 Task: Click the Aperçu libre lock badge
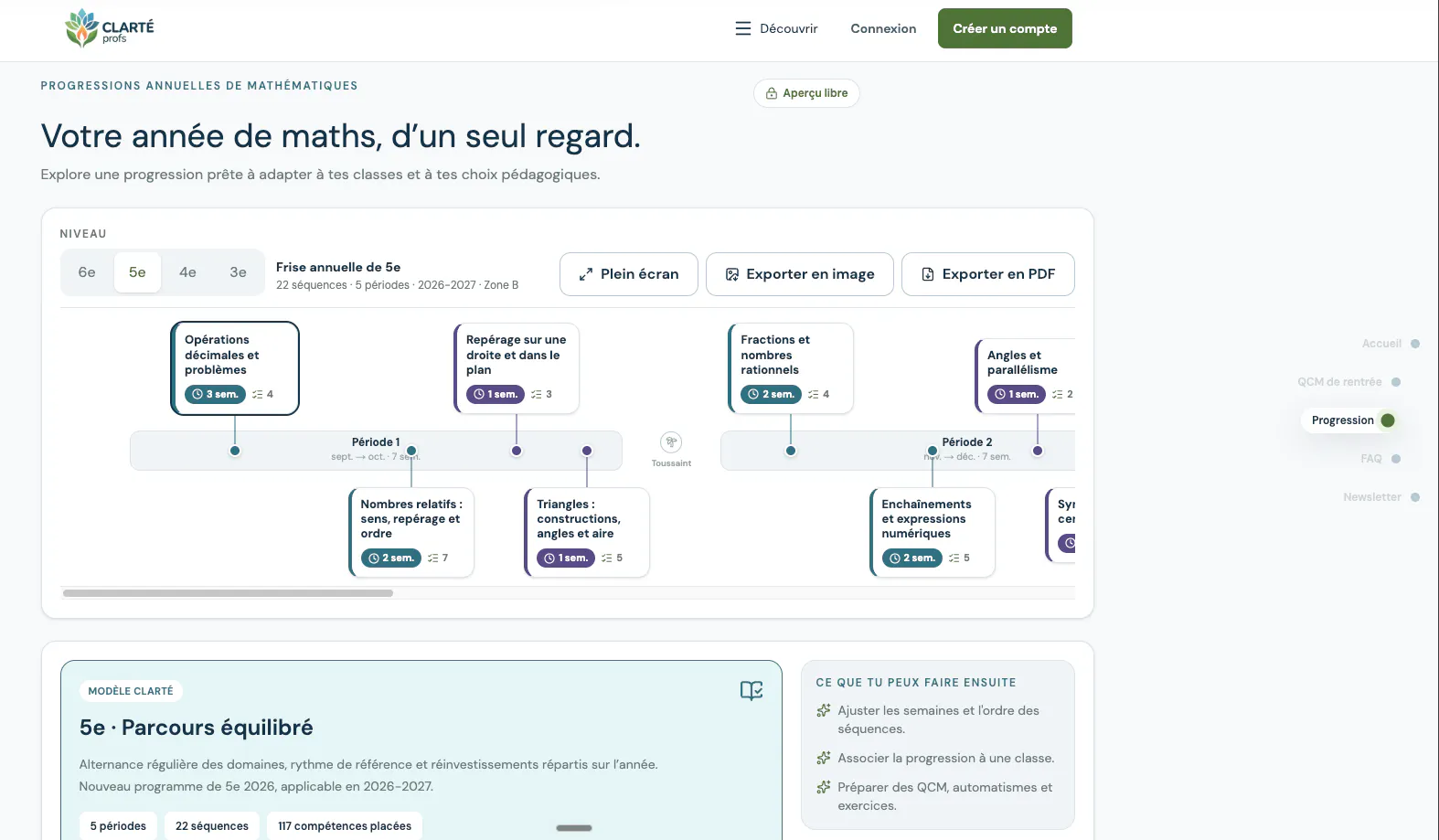pos(806,93)
